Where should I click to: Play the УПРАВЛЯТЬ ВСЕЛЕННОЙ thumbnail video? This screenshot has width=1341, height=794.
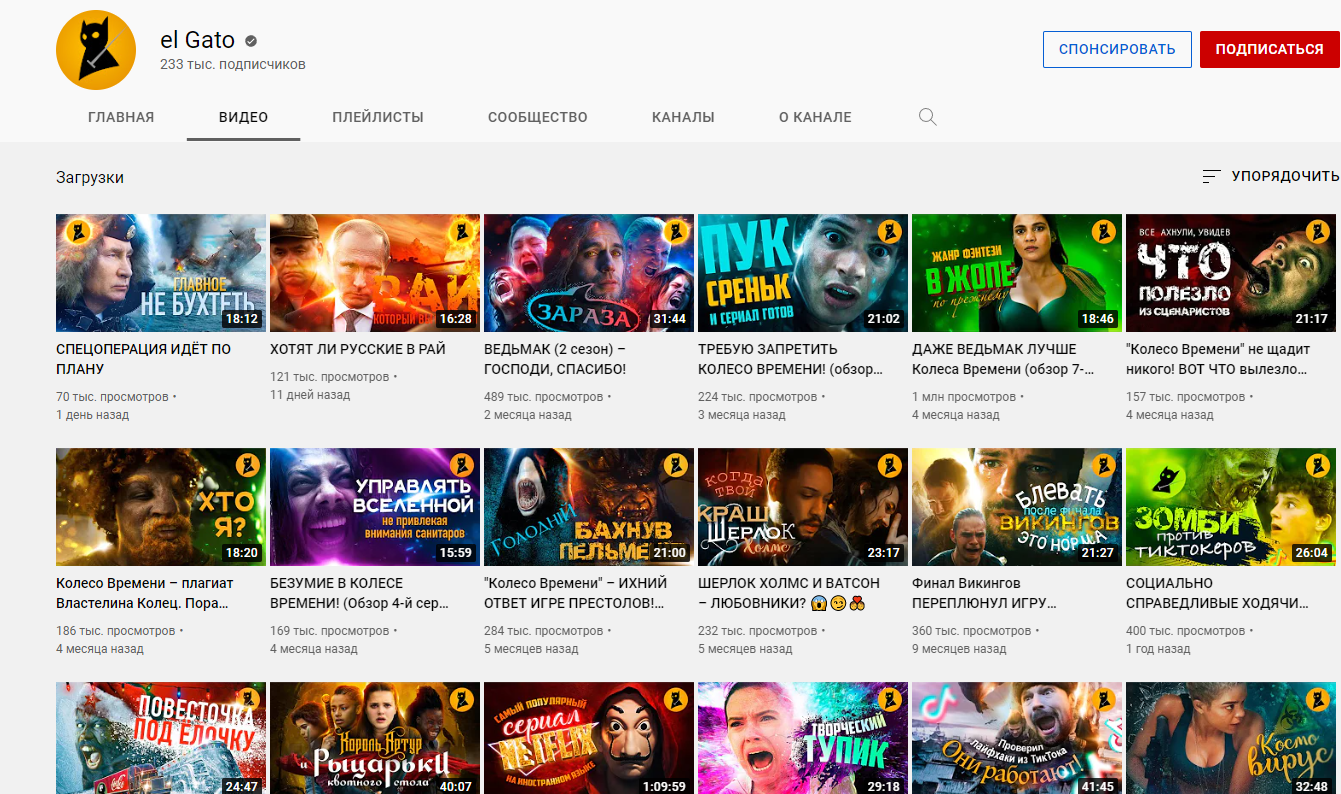375,507
